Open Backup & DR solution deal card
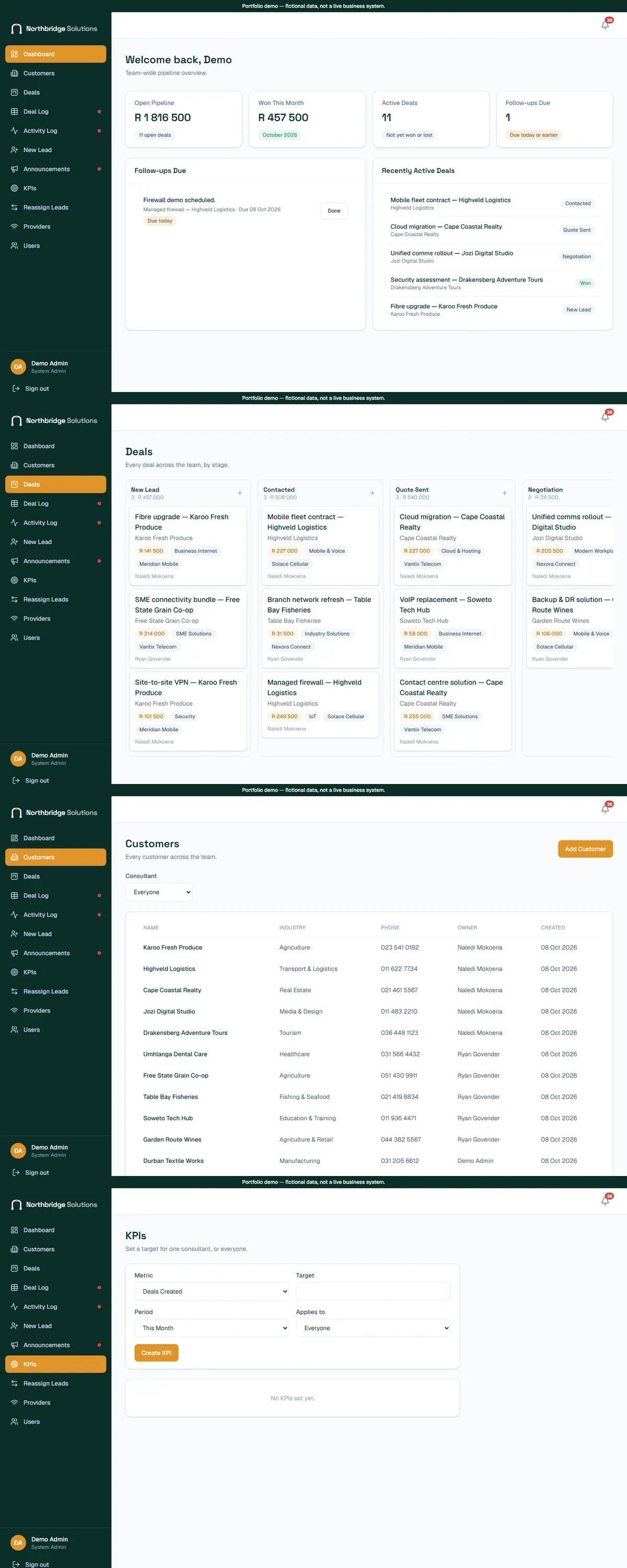Screen dimensions: 627x1568 pos(571,628)
